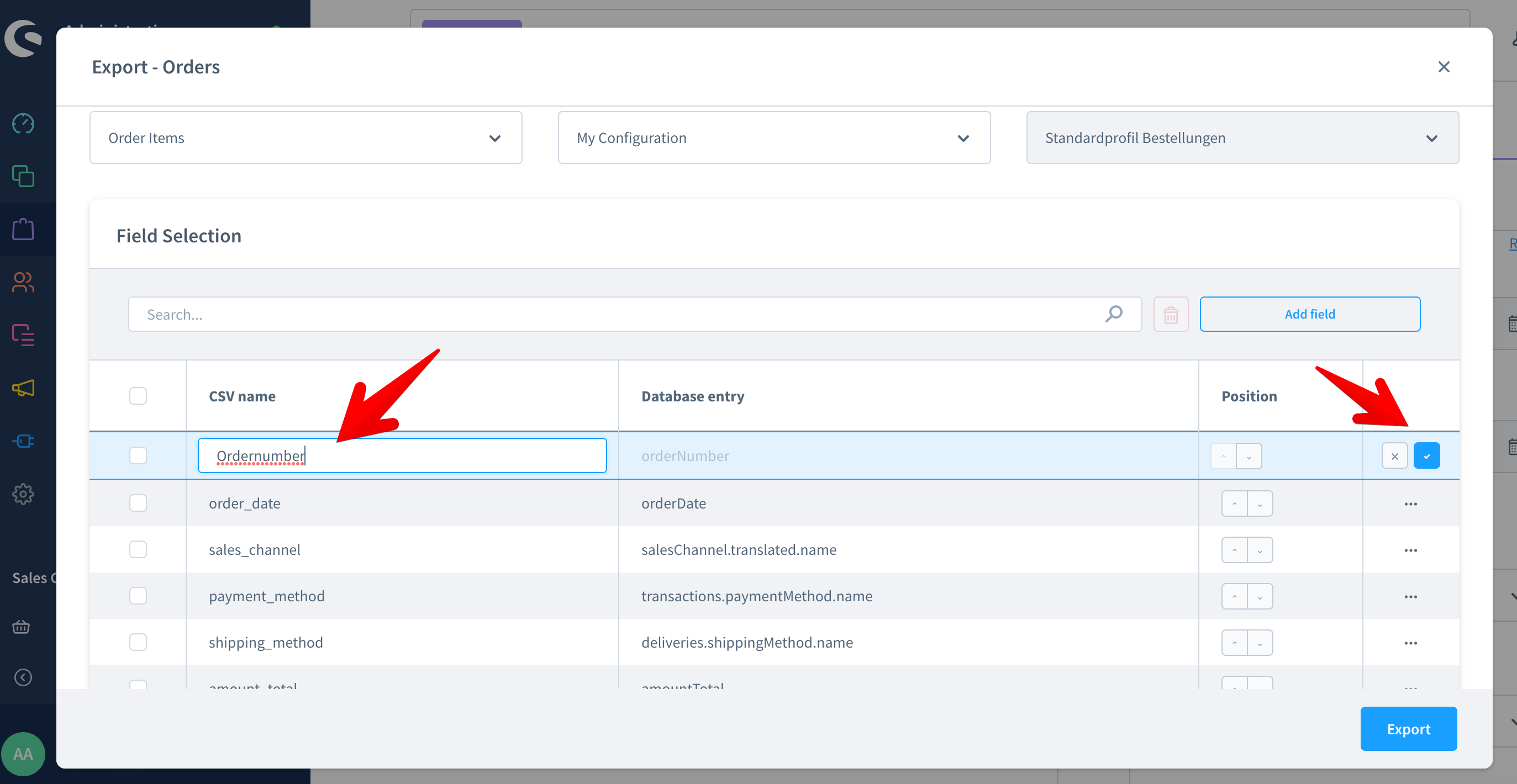Check the shipping_method row checkbox

pos(138,642)
